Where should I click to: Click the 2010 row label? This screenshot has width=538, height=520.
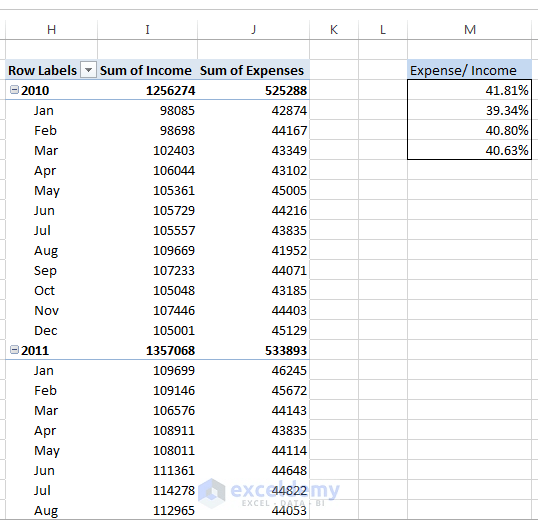(x=35, y=91)
